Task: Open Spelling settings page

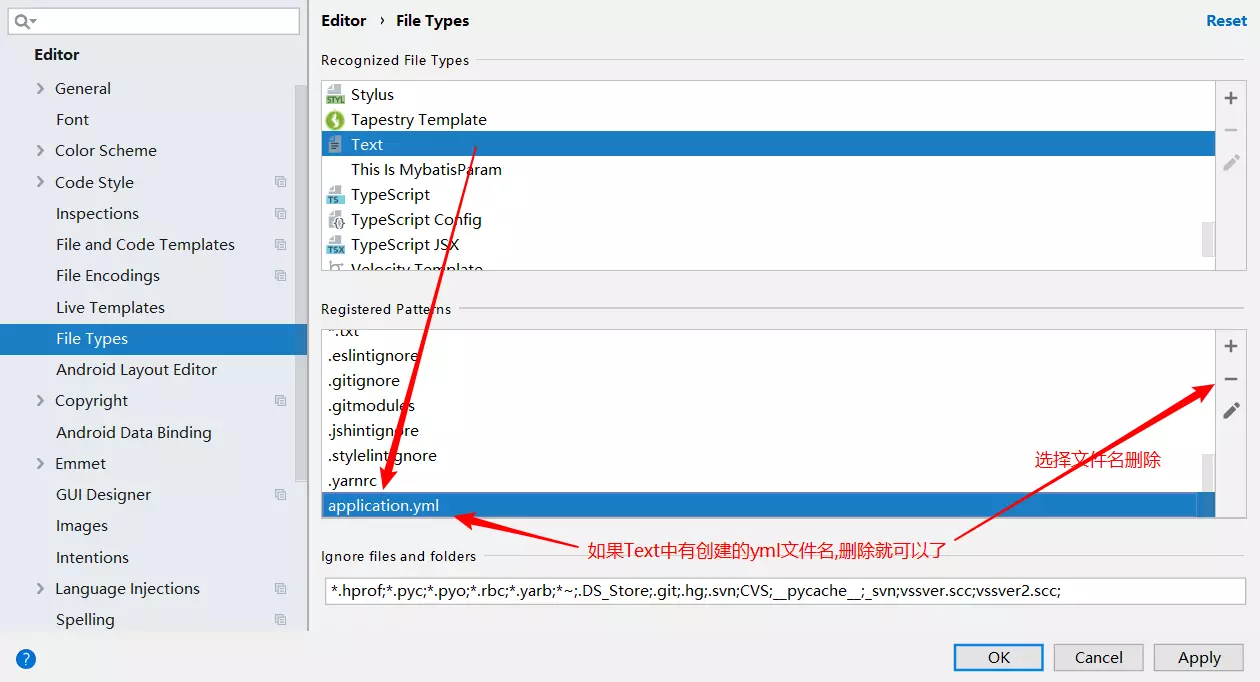Action: point(85,619)
